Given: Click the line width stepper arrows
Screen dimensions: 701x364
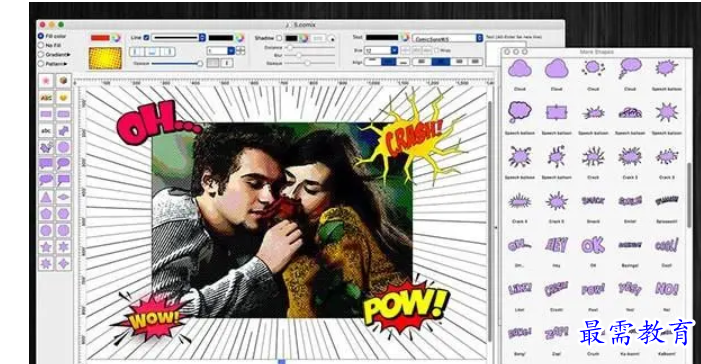Looking at the screenshot, I should pos(241,51).
